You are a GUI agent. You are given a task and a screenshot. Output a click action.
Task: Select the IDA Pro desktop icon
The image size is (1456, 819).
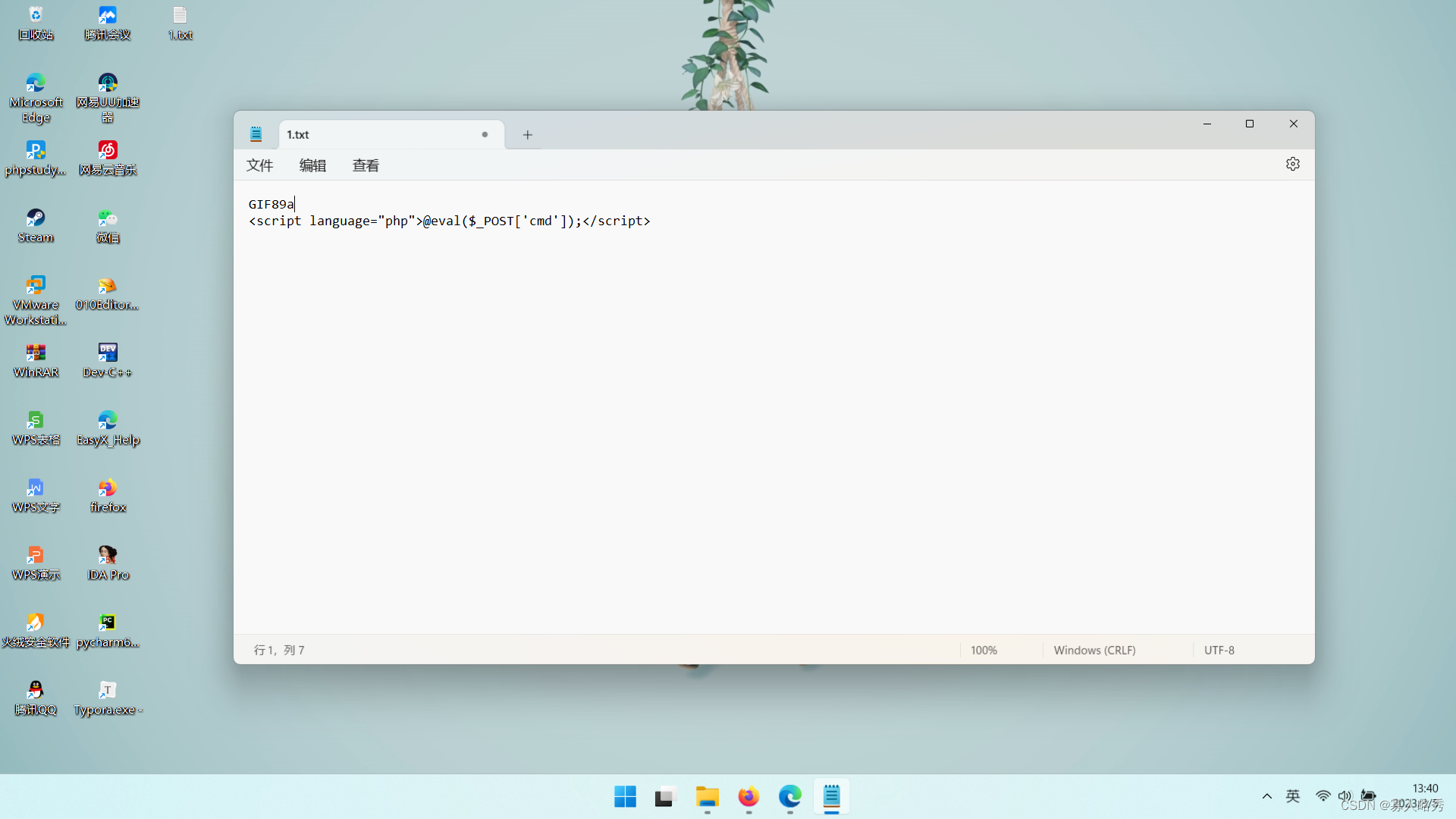[x=108, y=562]
